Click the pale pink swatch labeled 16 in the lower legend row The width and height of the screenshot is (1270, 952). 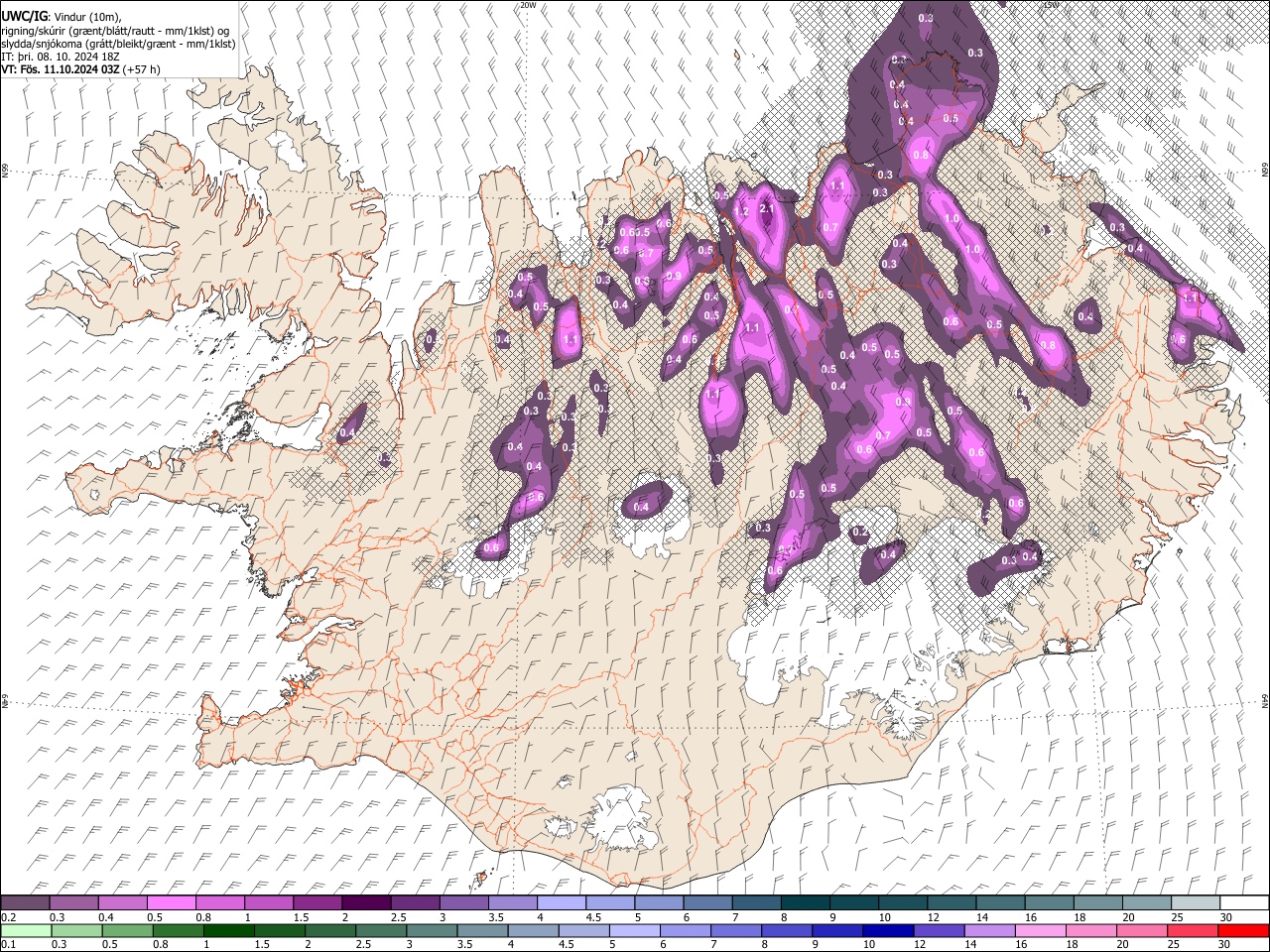[1040, 931]
